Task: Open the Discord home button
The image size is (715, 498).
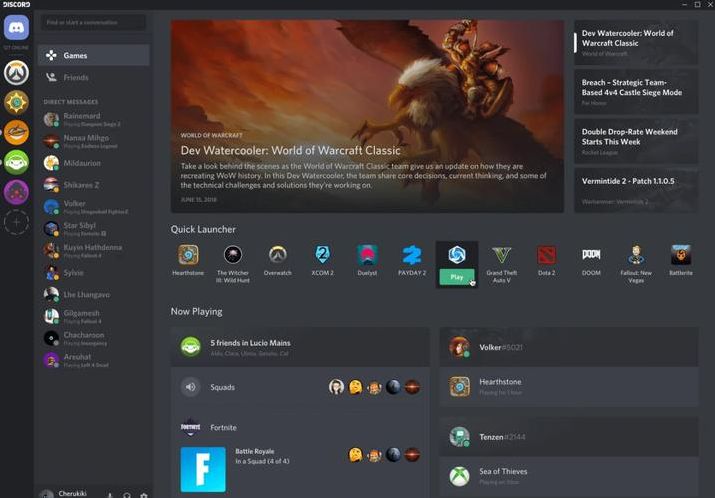Action: (x=16, y=27)
